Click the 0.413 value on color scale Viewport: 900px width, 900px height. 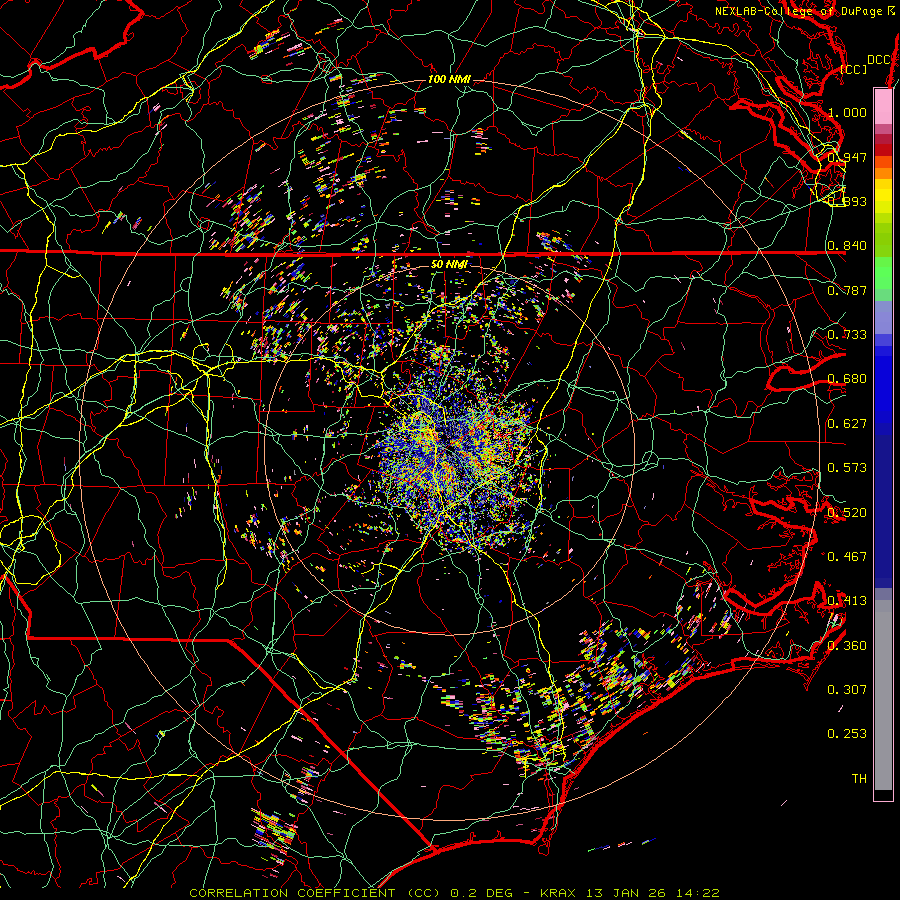pyautogui.click(x=847, y=601)
